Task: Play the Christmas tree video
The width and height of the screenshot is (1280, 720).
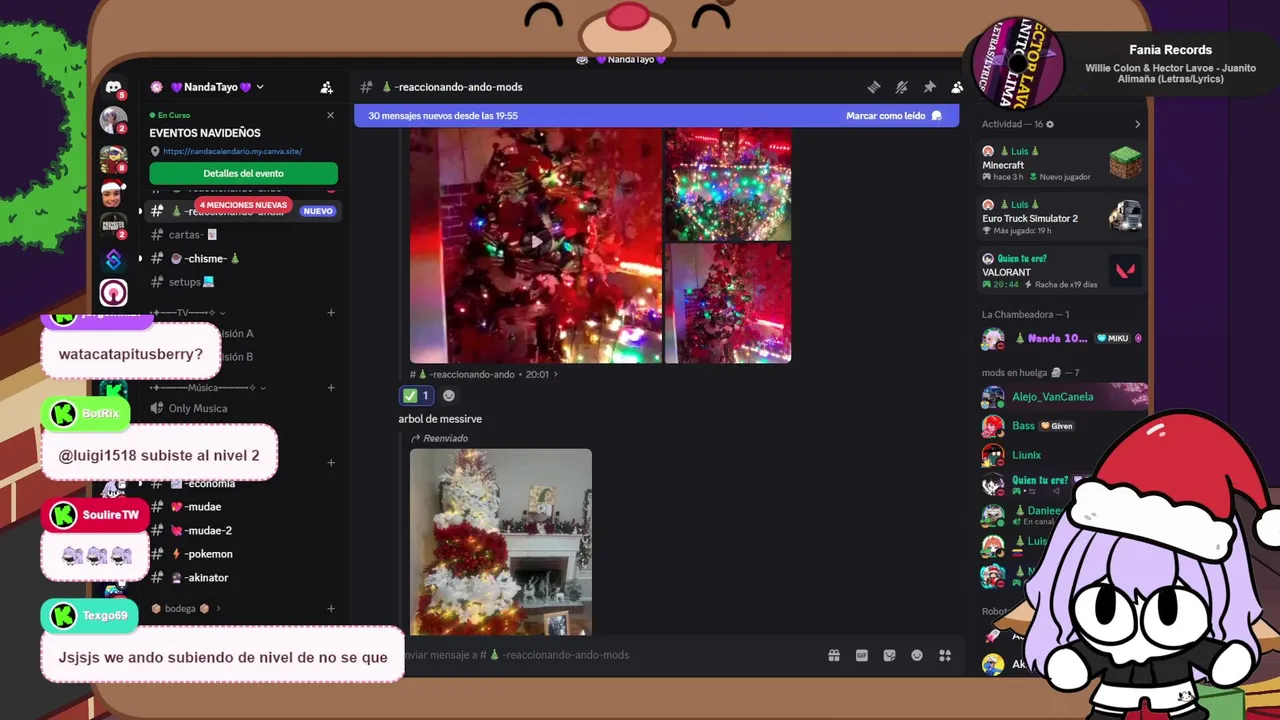Action: click(535, 241)
